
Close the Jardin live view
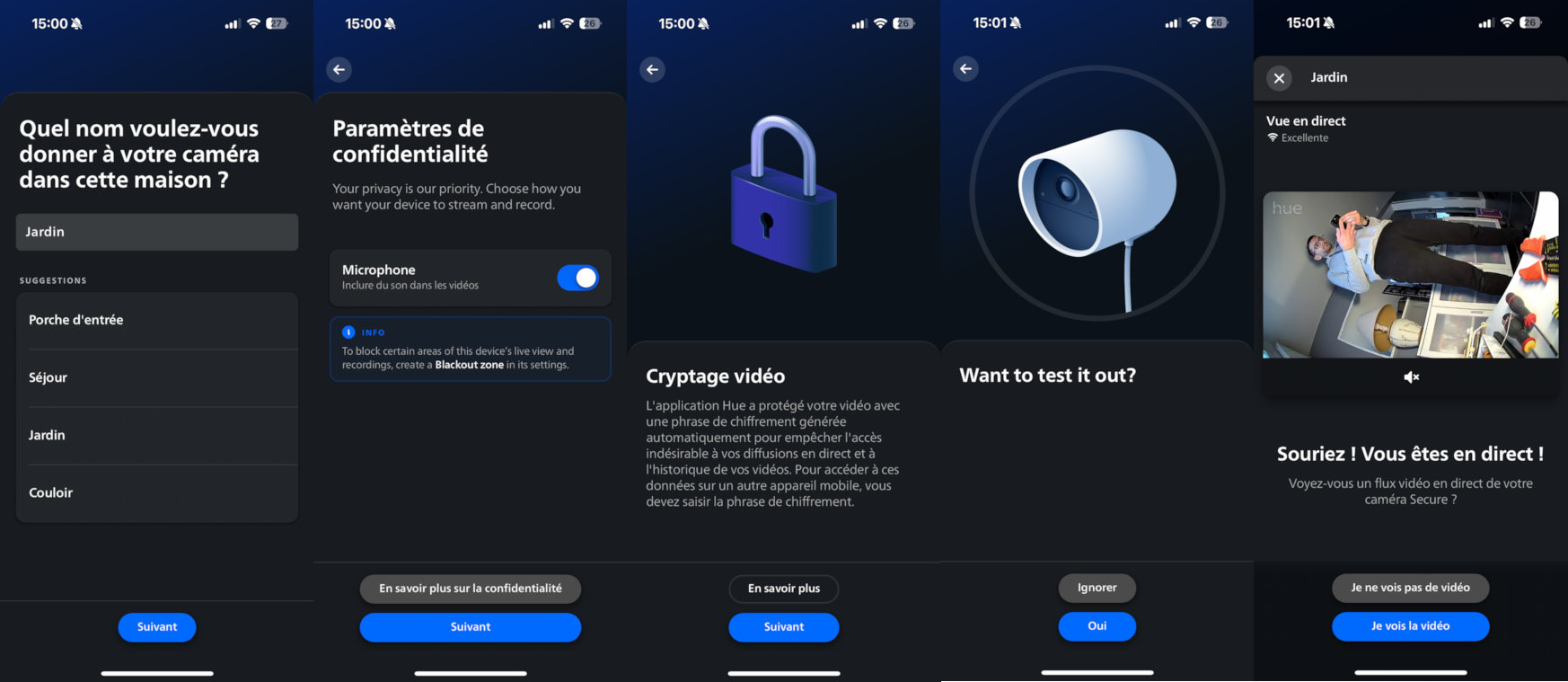click(1279, 78)
